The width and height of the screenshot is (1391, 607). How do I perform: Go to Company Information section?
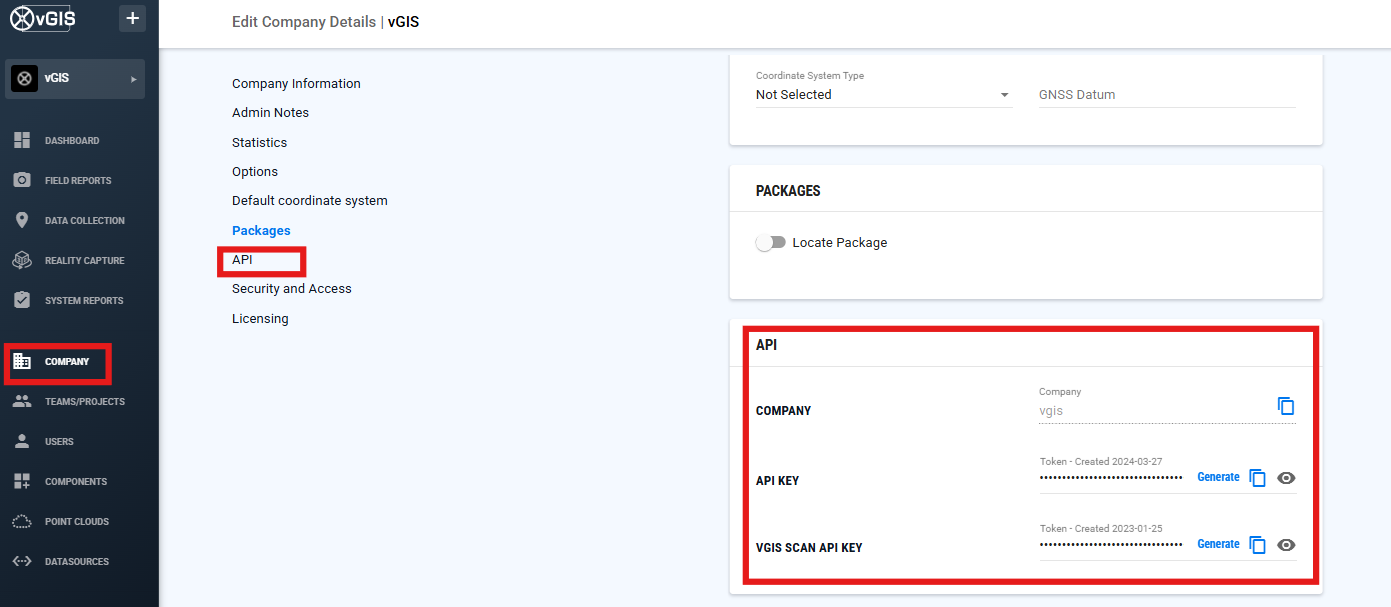(x=296, y=84)
